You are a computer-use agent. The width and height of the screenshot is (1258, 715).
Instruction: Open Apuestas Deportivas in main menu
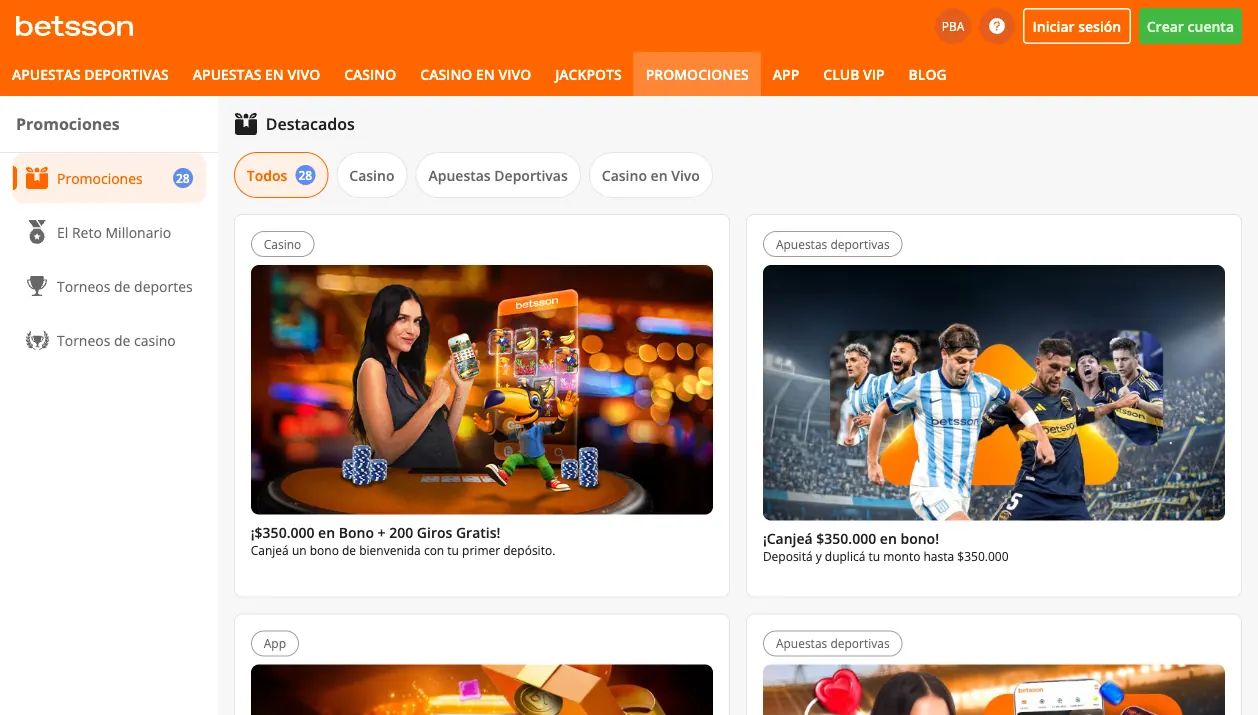[x=90, y=75]
